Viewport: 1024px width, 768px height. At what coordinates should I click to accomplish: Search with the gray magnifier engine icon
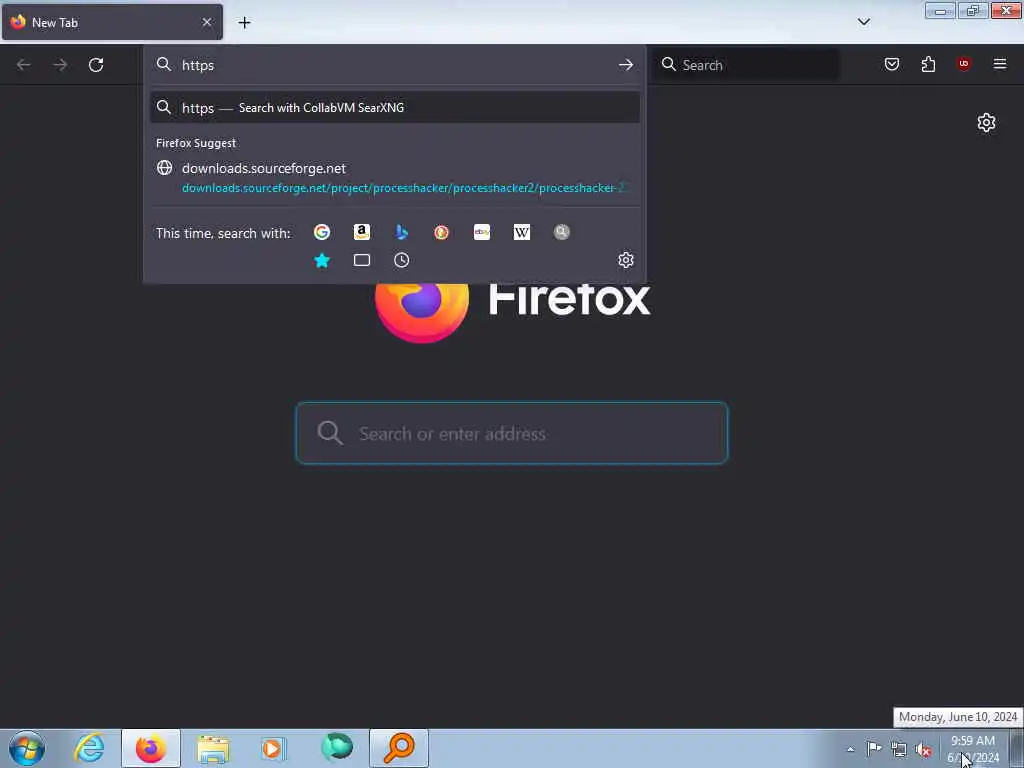562,232
